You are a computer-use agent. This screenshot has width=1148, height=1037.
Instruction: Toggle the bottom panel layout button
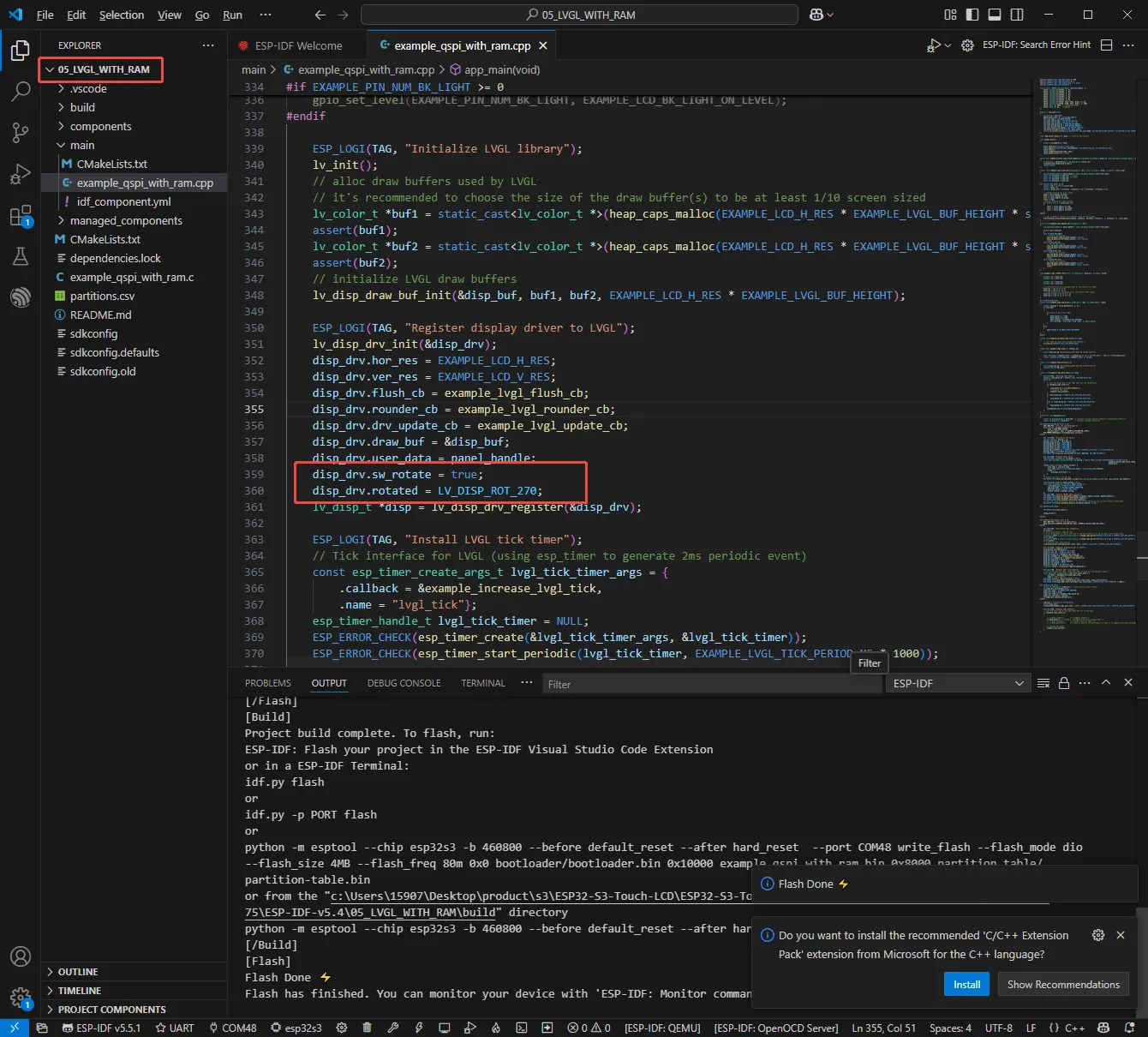coord(995,15)
